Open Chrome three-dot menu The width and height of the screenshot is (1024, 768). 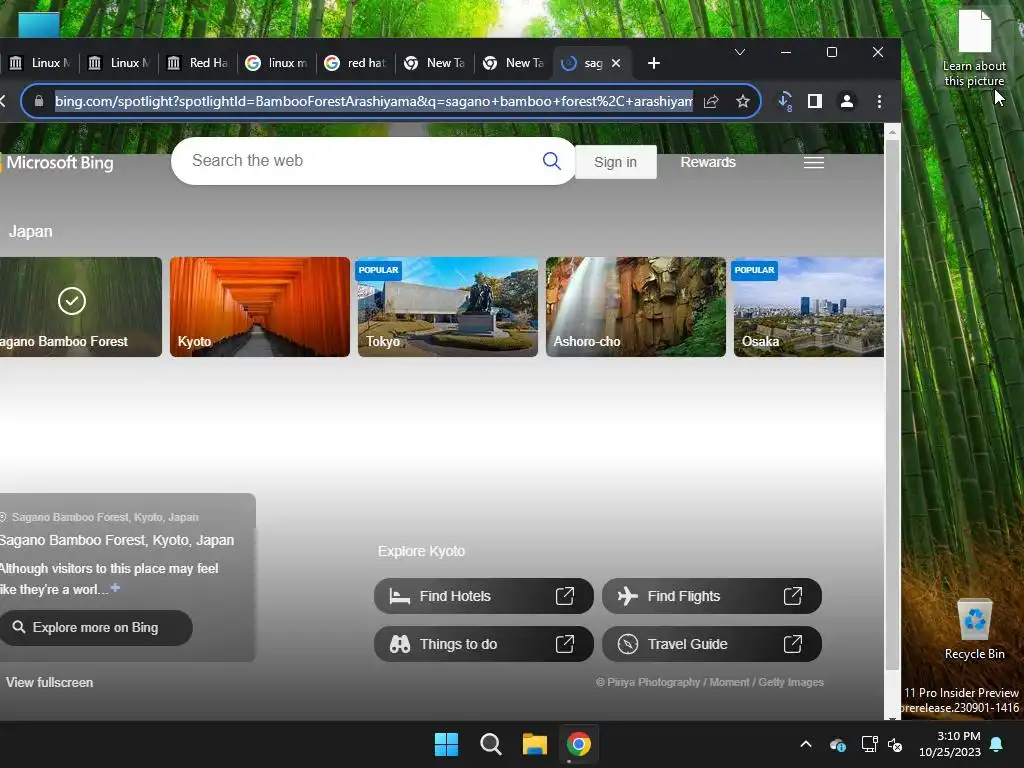pos(880,101)
